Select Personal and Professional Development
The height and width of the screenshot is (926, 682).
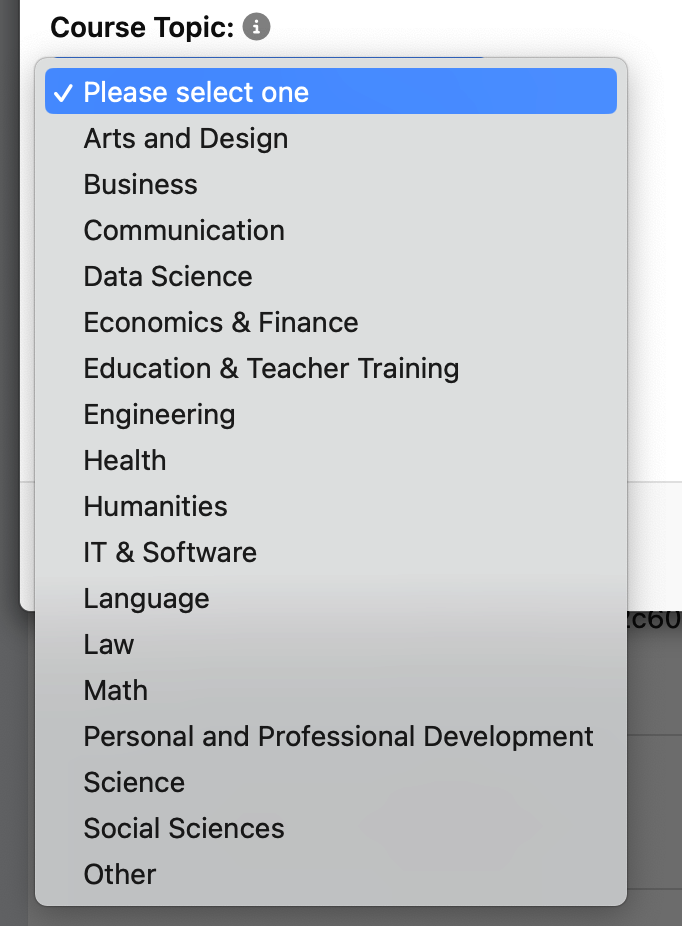[331, 736]
